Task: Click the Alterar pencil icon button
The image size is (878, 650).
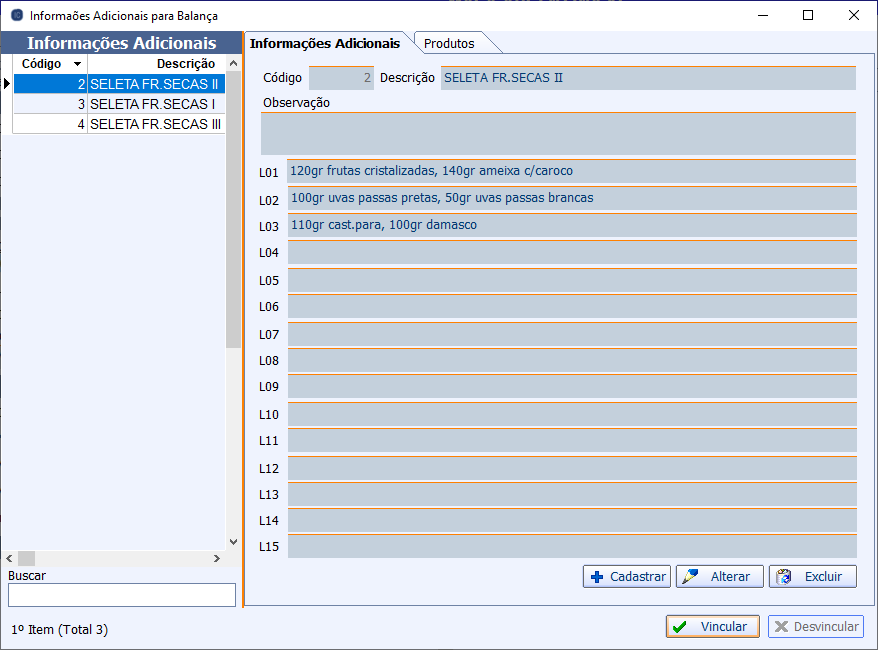Action: point(719,577)
